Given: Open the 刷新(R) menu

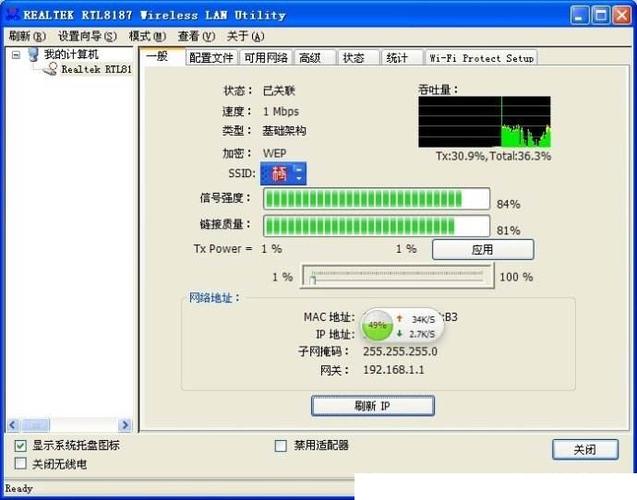Looking at the screenshot, I should click(x=27, y=37).
